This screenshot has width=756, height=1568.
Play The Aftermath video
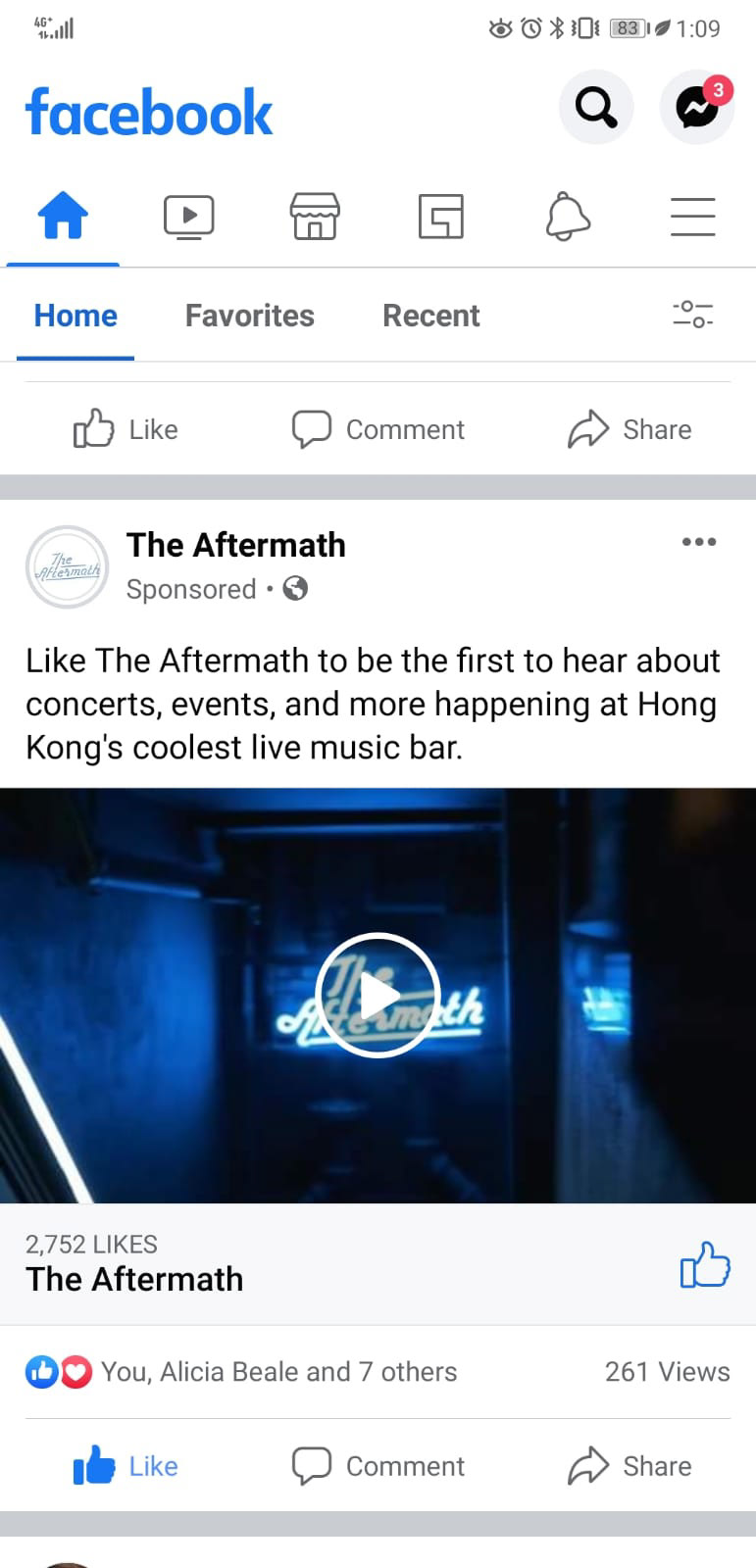tap(378, 996)
